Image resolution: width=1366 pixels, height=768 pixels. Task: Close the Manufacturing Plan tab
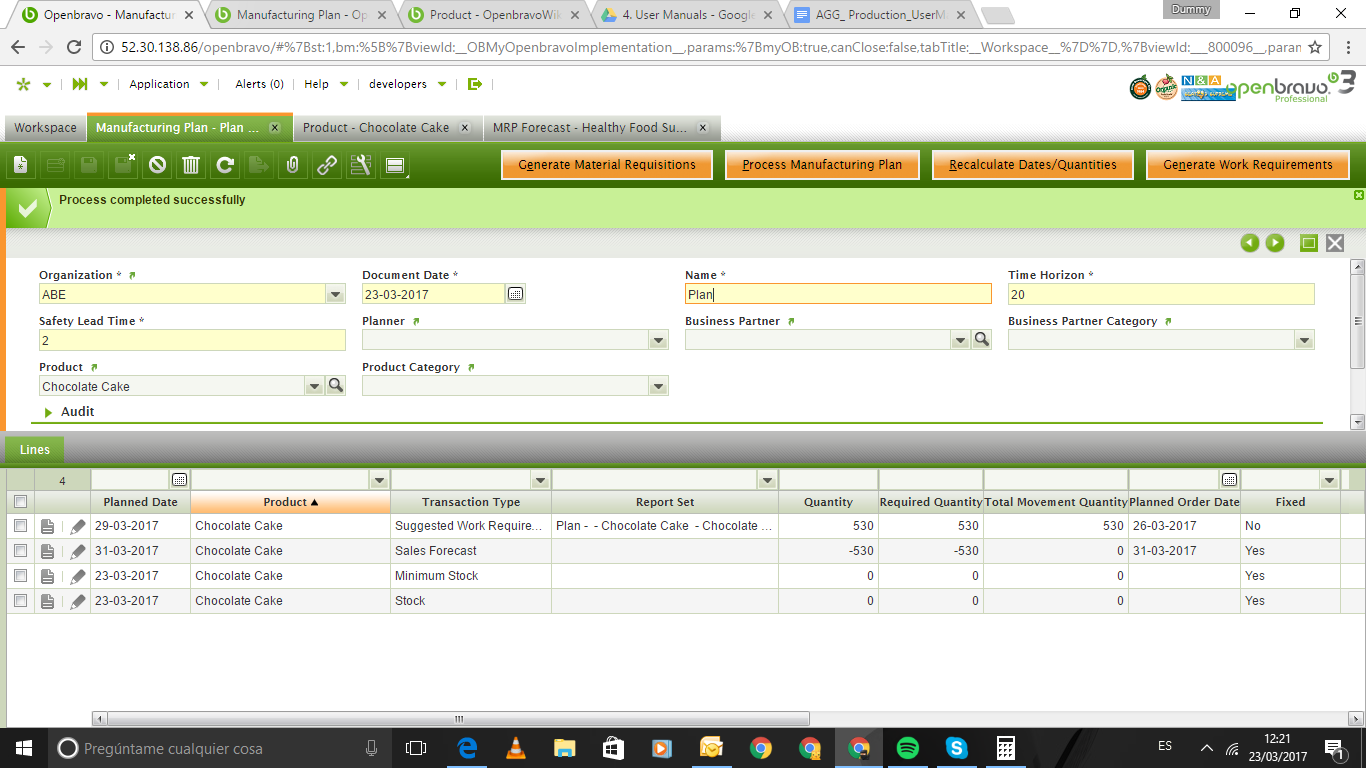point(275,128)
